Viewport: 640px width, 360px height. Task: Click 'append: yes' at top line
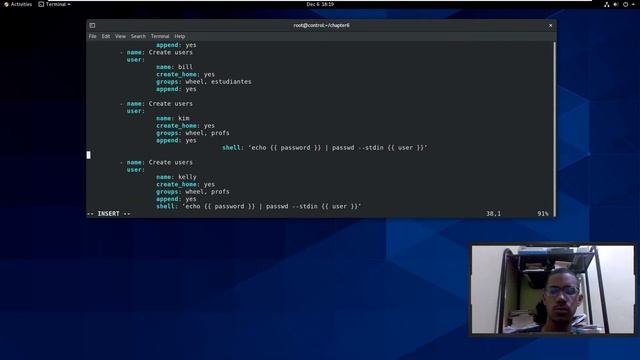click(176, 45)
